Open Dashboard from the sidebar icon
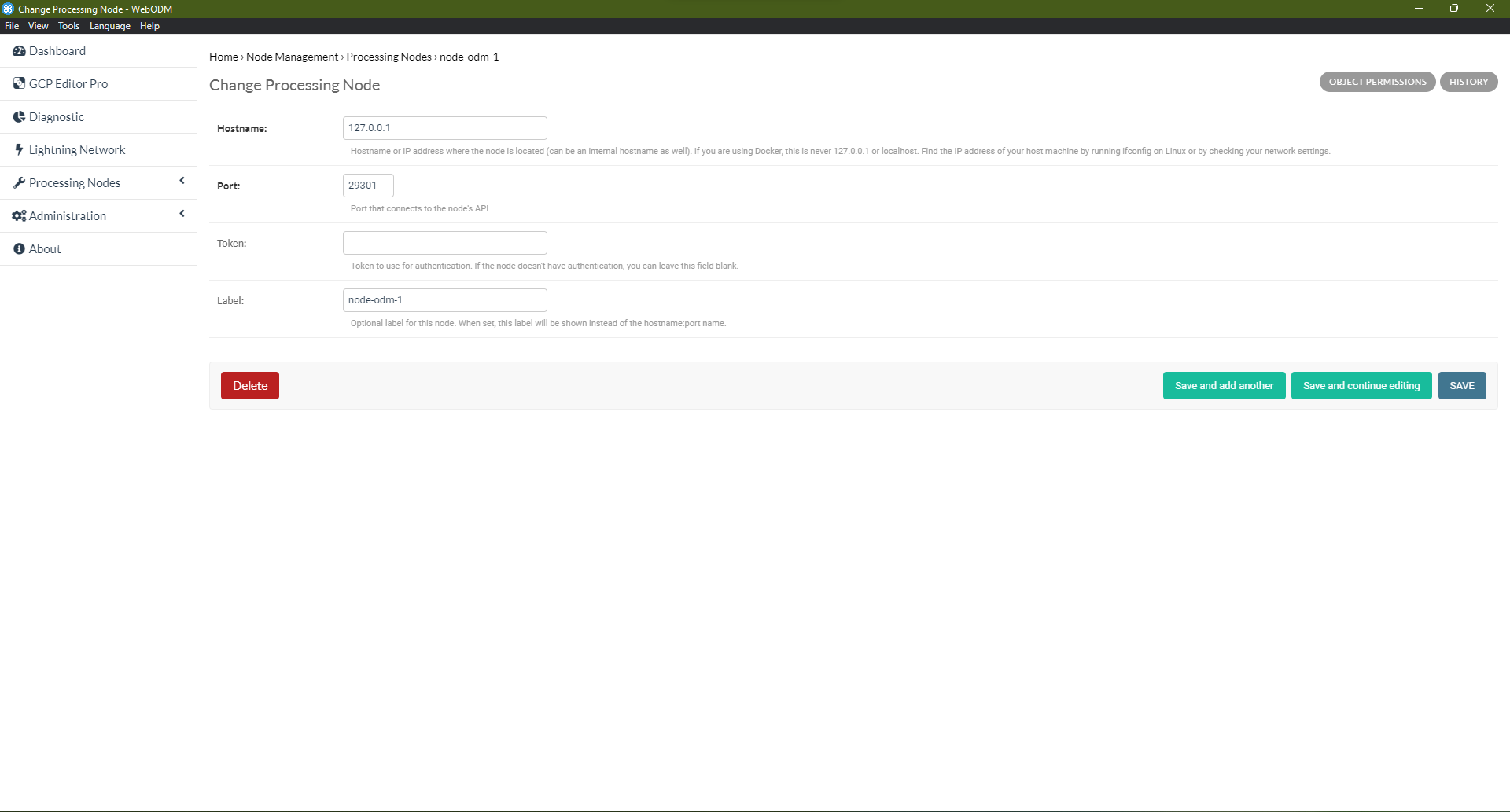The width and height of the screenshot is (1510, 812). 20,50
